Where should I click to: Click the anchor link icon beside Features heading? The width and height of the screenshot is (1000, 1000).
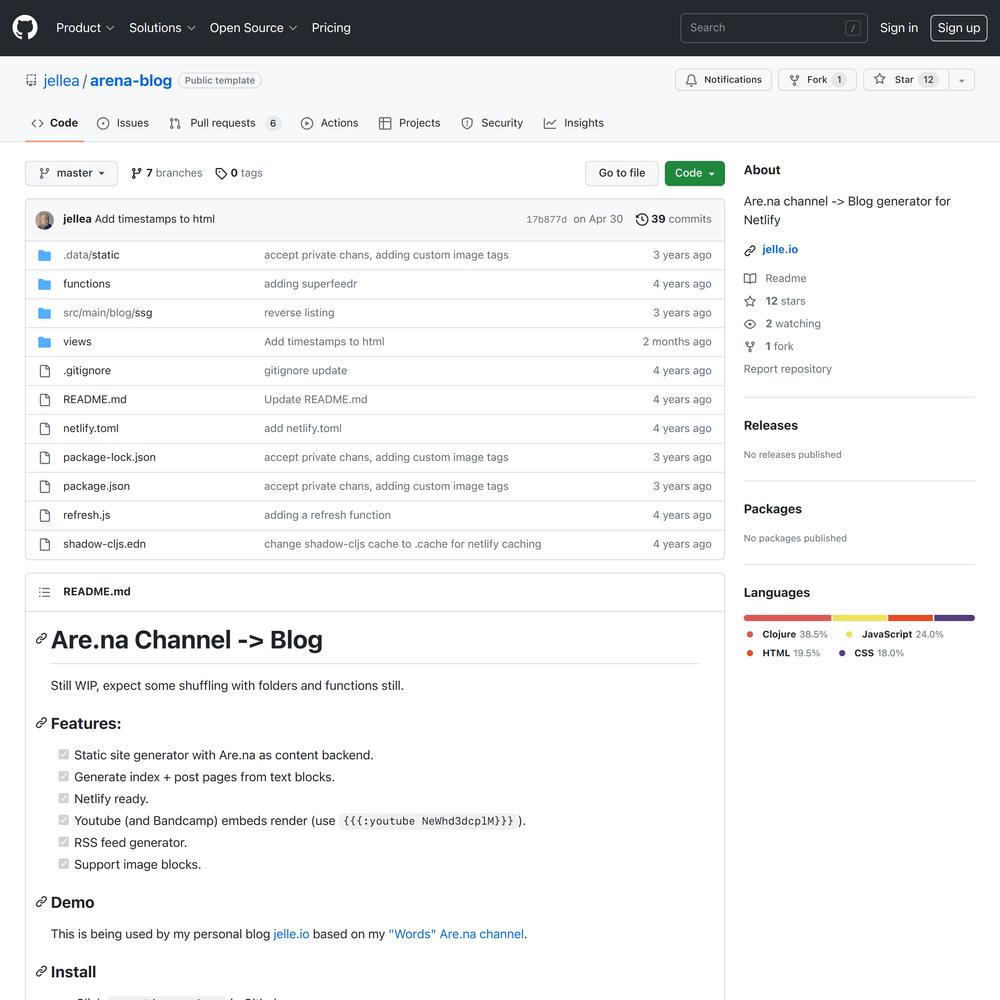41,723
